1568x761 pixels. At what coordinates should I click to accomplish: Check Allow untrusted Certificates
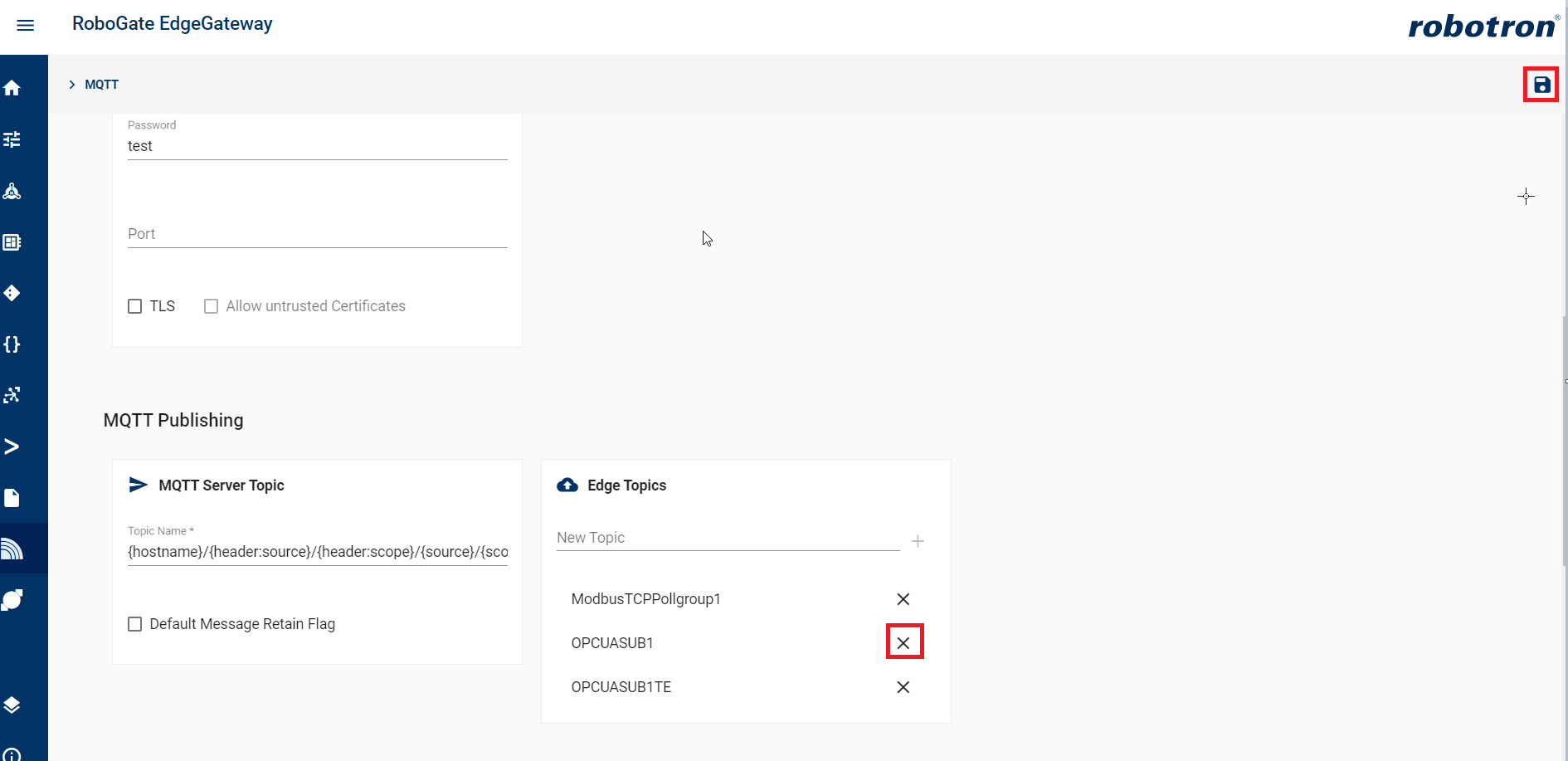(211, 306)
